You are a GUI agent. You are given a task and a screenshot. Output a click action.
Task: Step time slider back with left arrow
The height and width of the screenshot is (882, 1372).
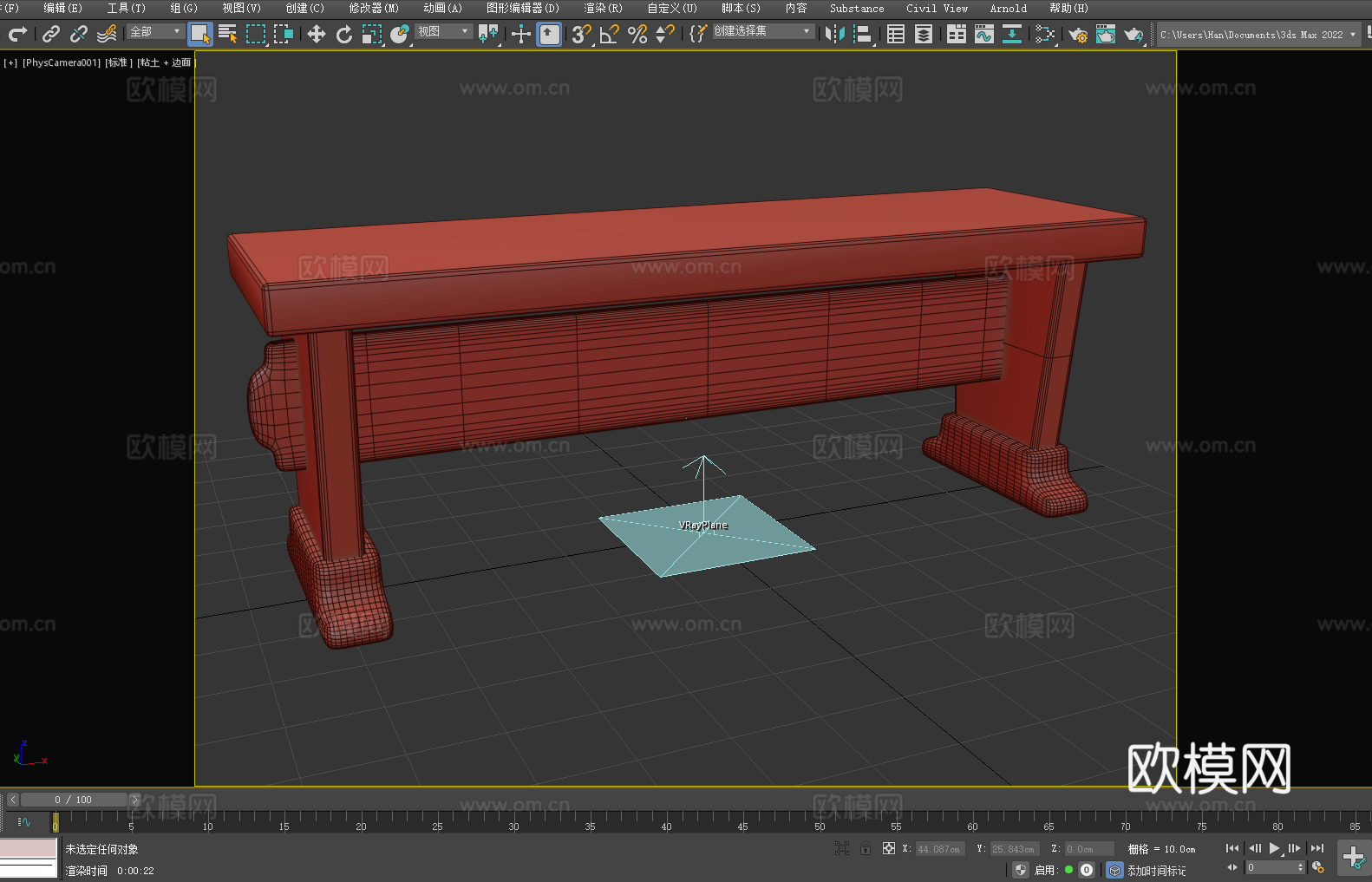pyautogui.click(x=13, y=800)
